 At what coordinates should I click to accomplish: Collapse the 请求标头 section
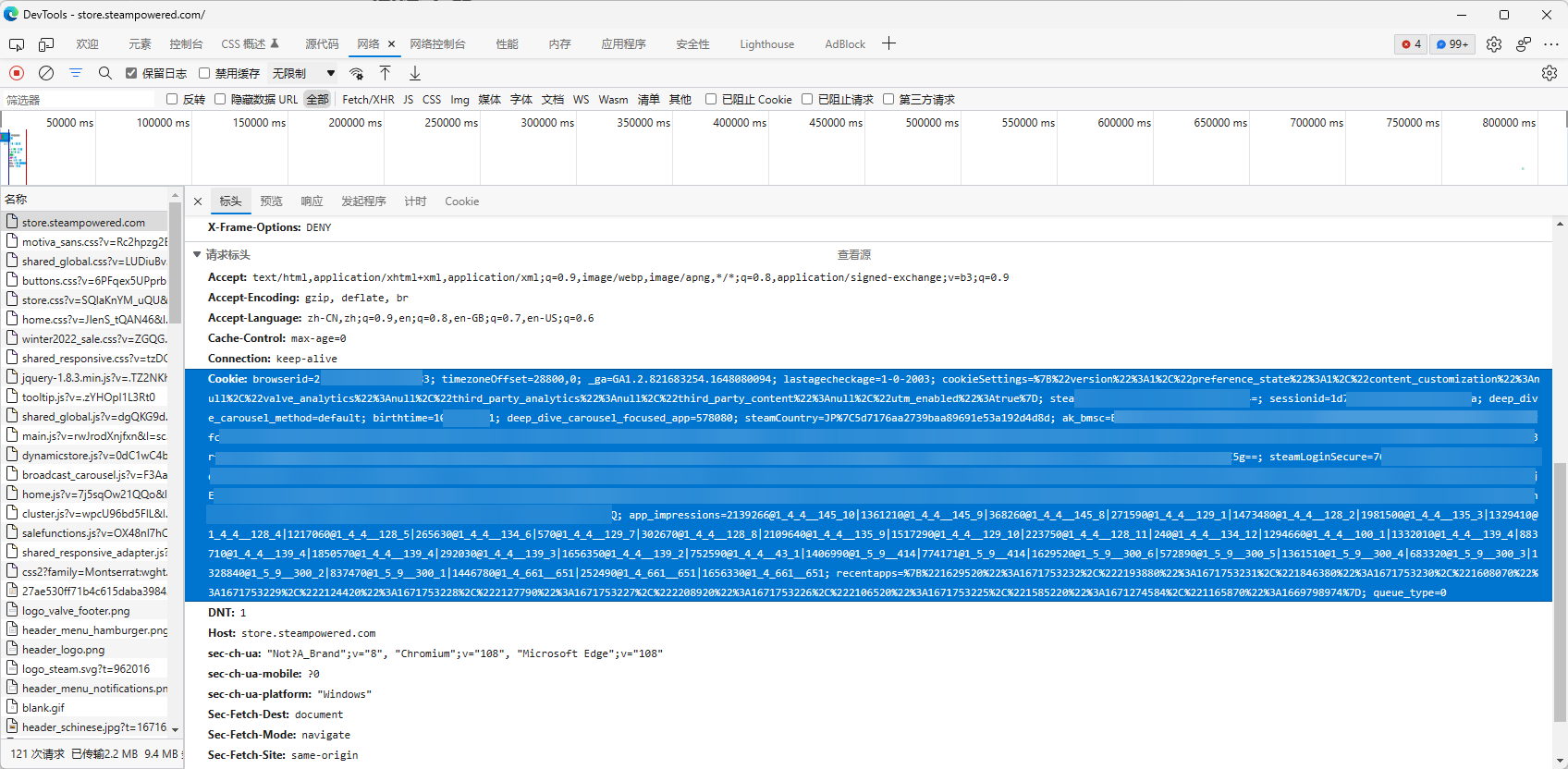pos(197,255)
